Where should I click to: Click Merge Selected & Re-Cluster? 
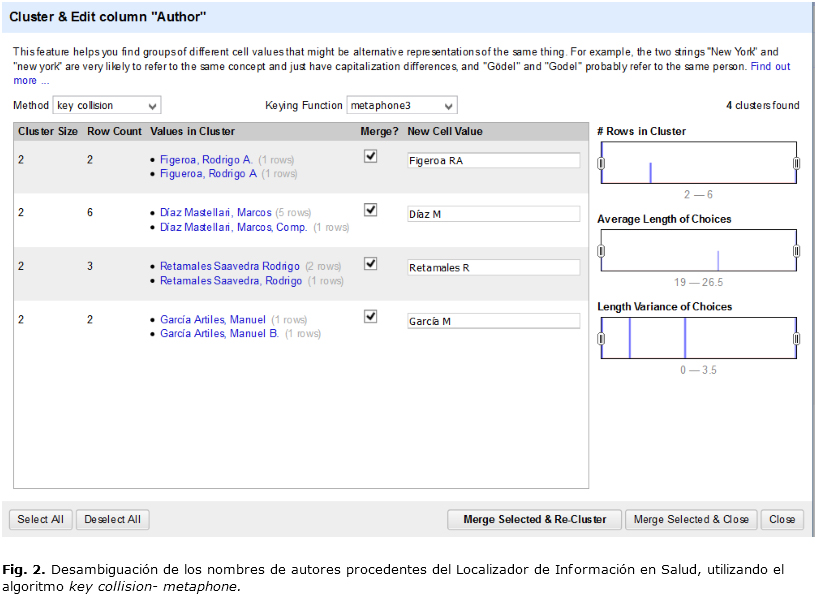coord(534,519)
